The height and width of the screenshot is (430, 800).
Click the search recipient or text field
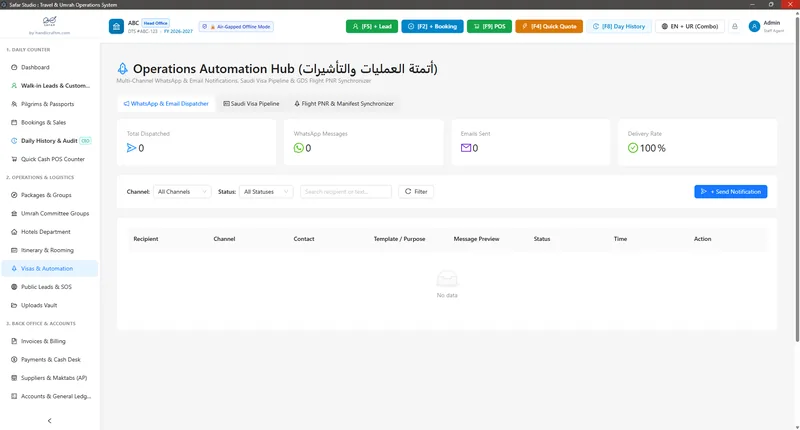(x=346, y=192)
